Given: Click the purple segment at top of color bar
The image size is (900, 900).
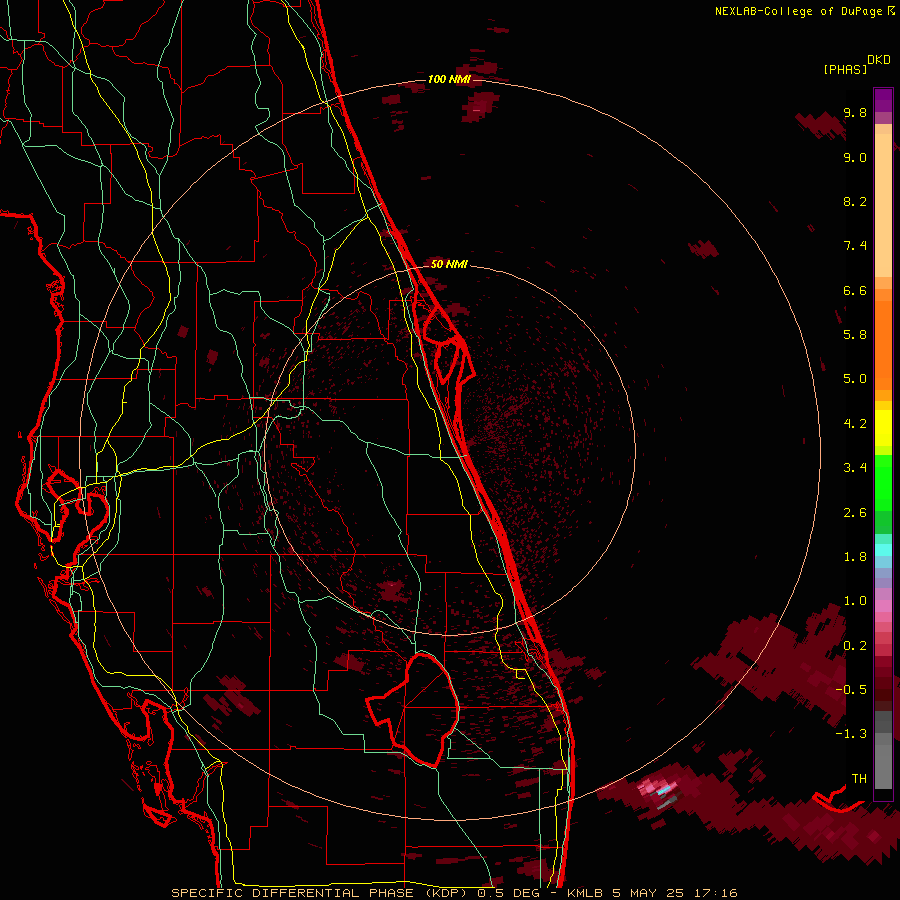Looking at the screenshot, I should click(x=883, y=101).
